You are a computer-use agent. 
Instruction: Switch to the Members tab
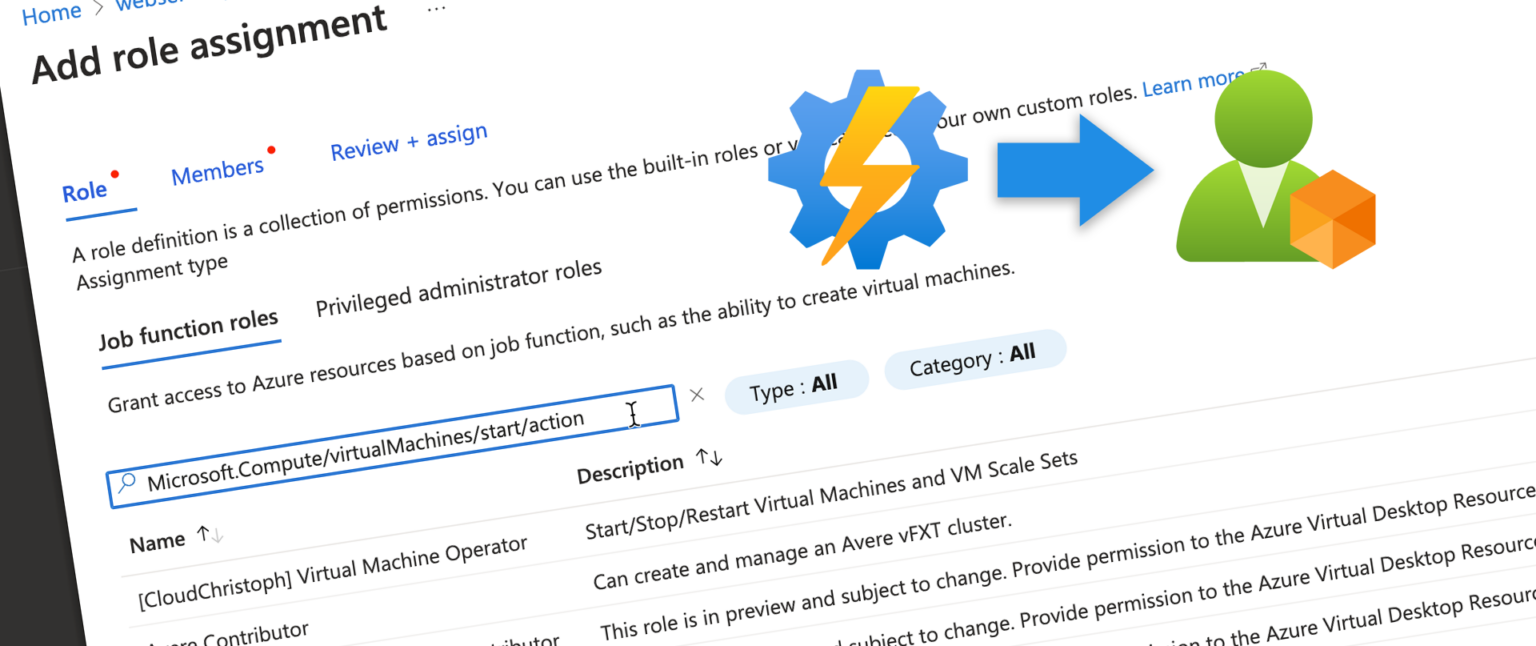(216, 169)
